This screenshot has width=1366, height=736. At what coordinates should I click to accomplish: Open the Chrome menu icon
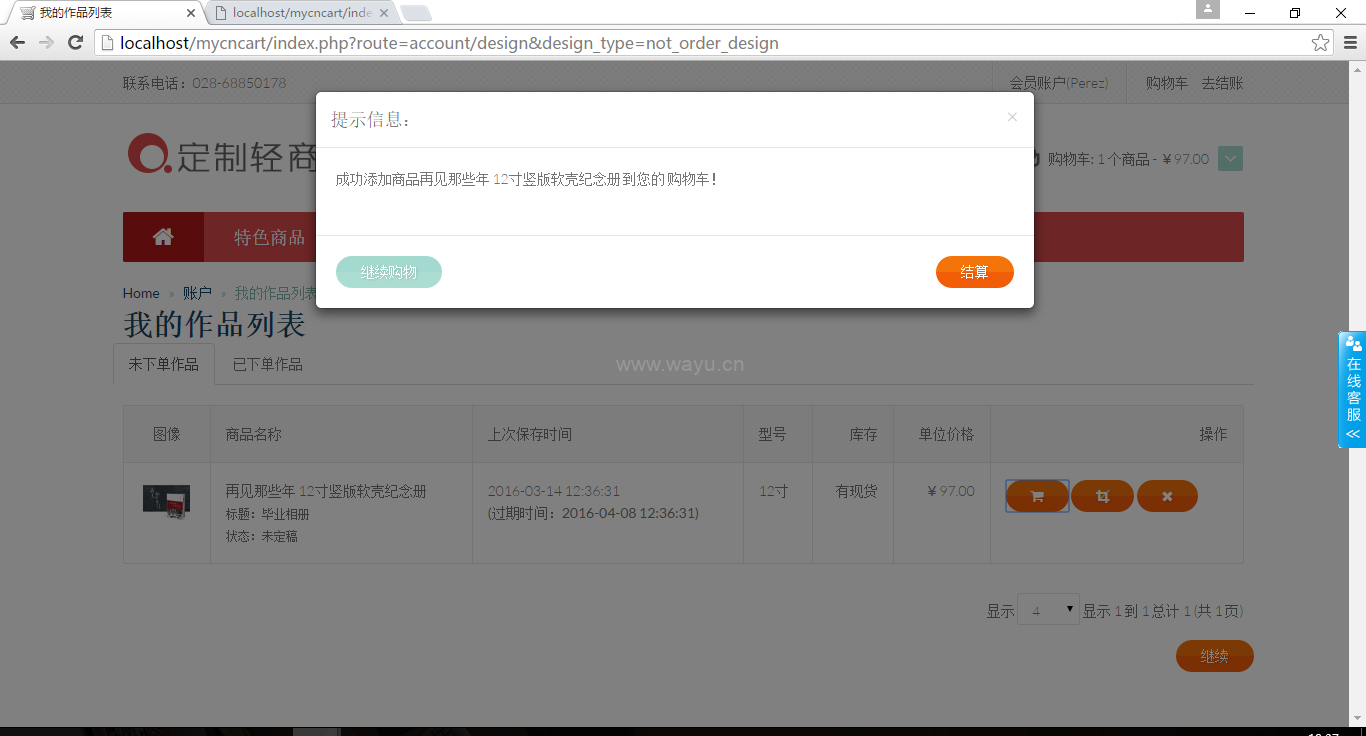1350,43
